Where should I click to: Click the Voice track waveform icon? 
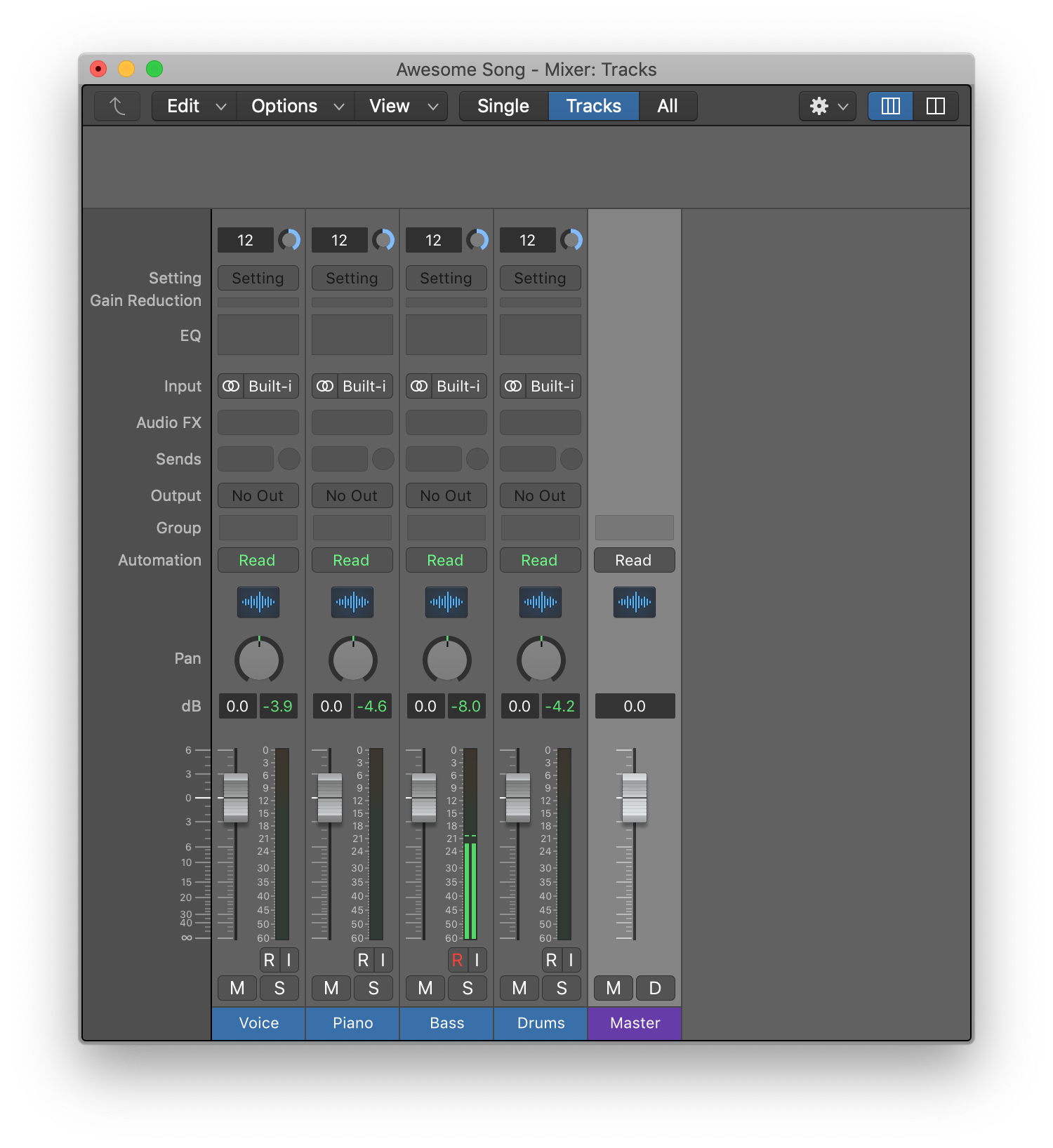coord(258,602)
